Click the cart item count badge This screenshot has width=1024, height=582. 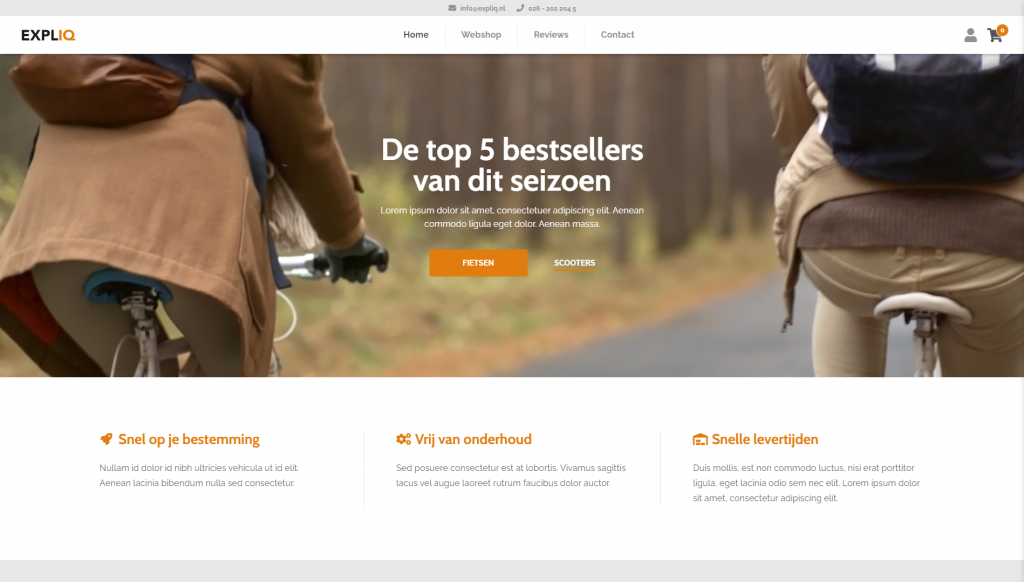(1002, 30)
